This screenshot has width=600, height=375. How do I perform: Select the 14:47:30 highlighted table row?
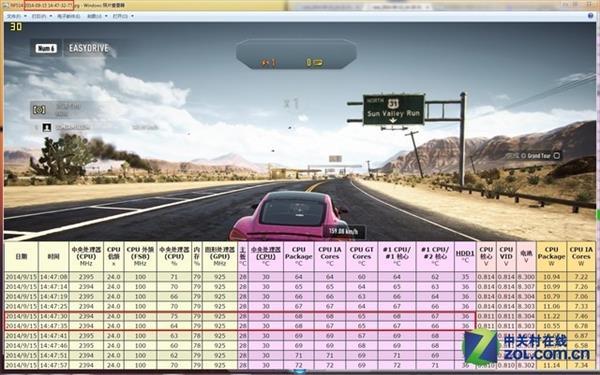[240, 316]
